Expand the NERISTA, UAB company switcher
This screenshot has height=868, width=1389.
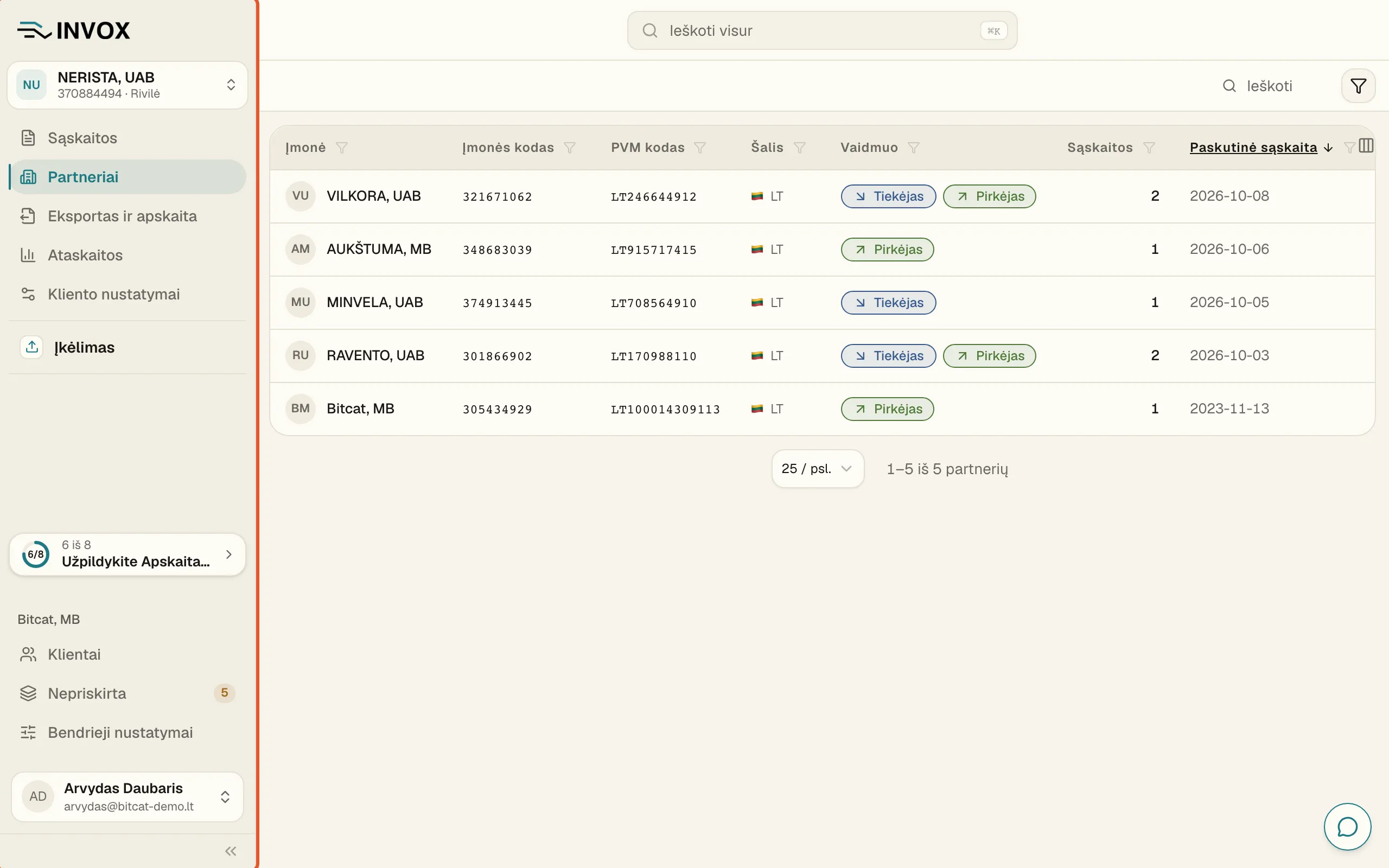[128, 85]
